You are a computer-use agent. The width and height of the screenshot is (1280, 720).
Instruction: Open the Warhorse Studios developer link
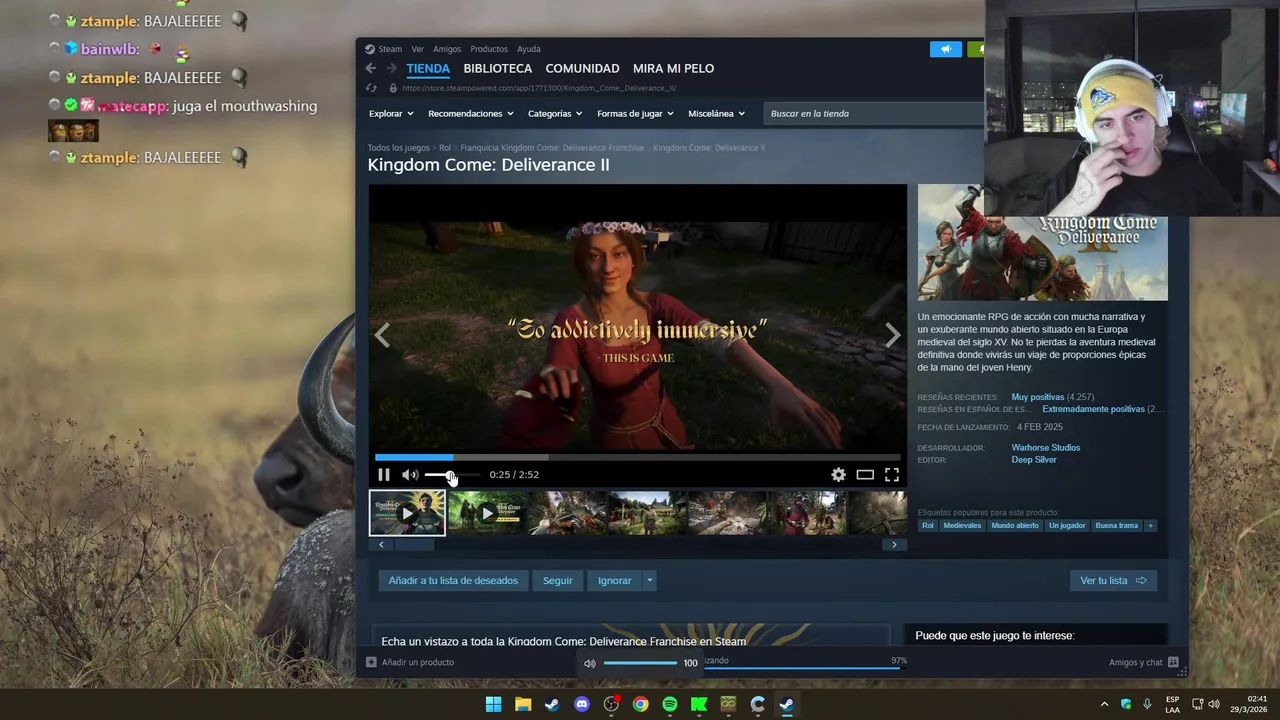click(x=1045, y=448)
